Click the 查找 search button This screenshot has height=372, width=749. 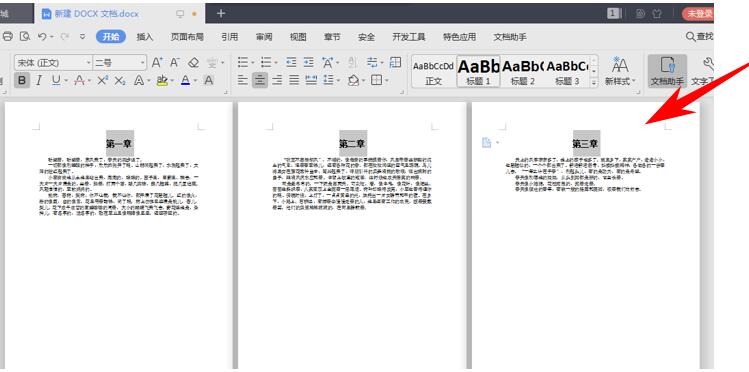(699, 36)
